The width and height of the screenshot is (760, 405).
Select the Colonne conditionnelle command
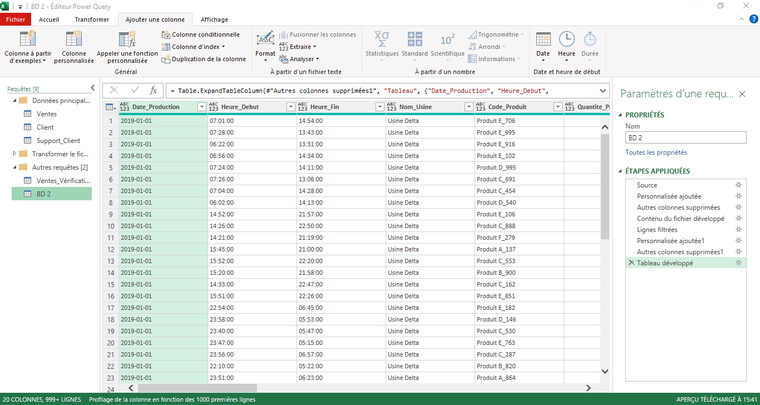click(205, 34)
